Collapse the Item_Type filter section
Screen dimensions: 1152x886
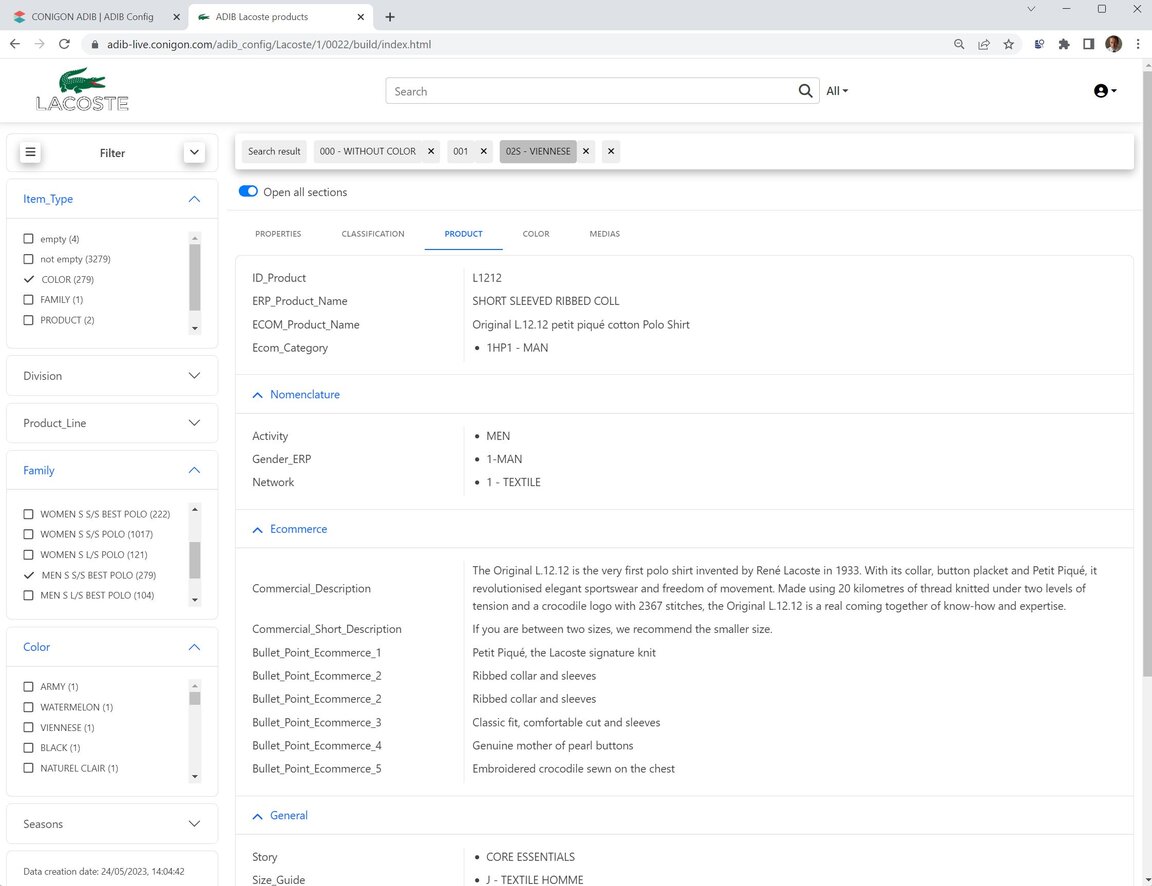click(194, 199)
